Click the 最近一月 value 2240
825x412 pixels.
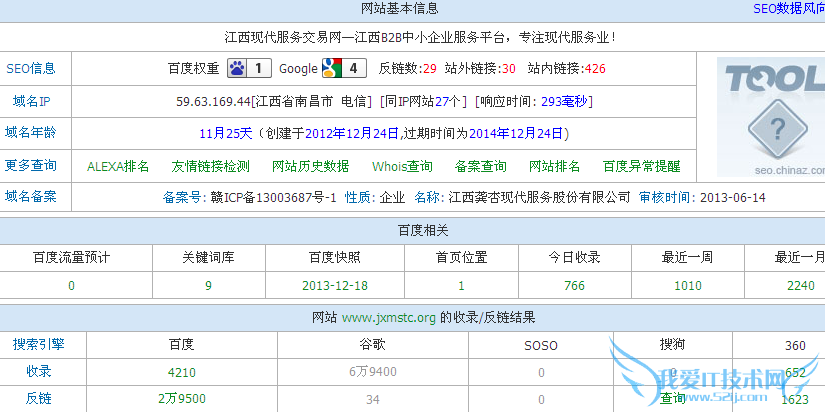pyautogui.click(x=801, y=286)
